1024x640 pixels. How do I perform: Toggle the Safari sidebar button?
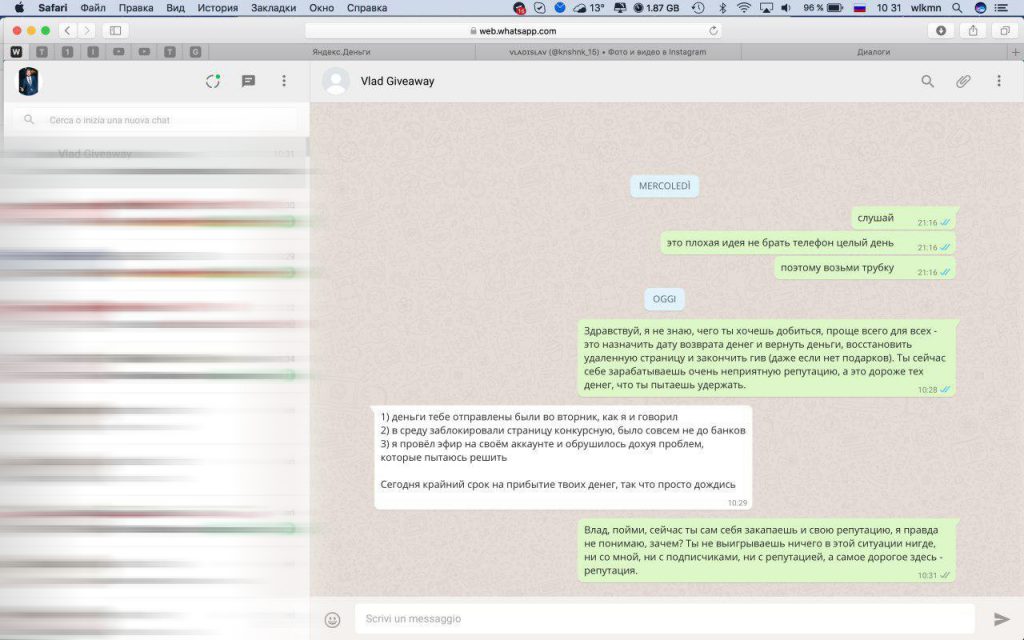(115, 31)
